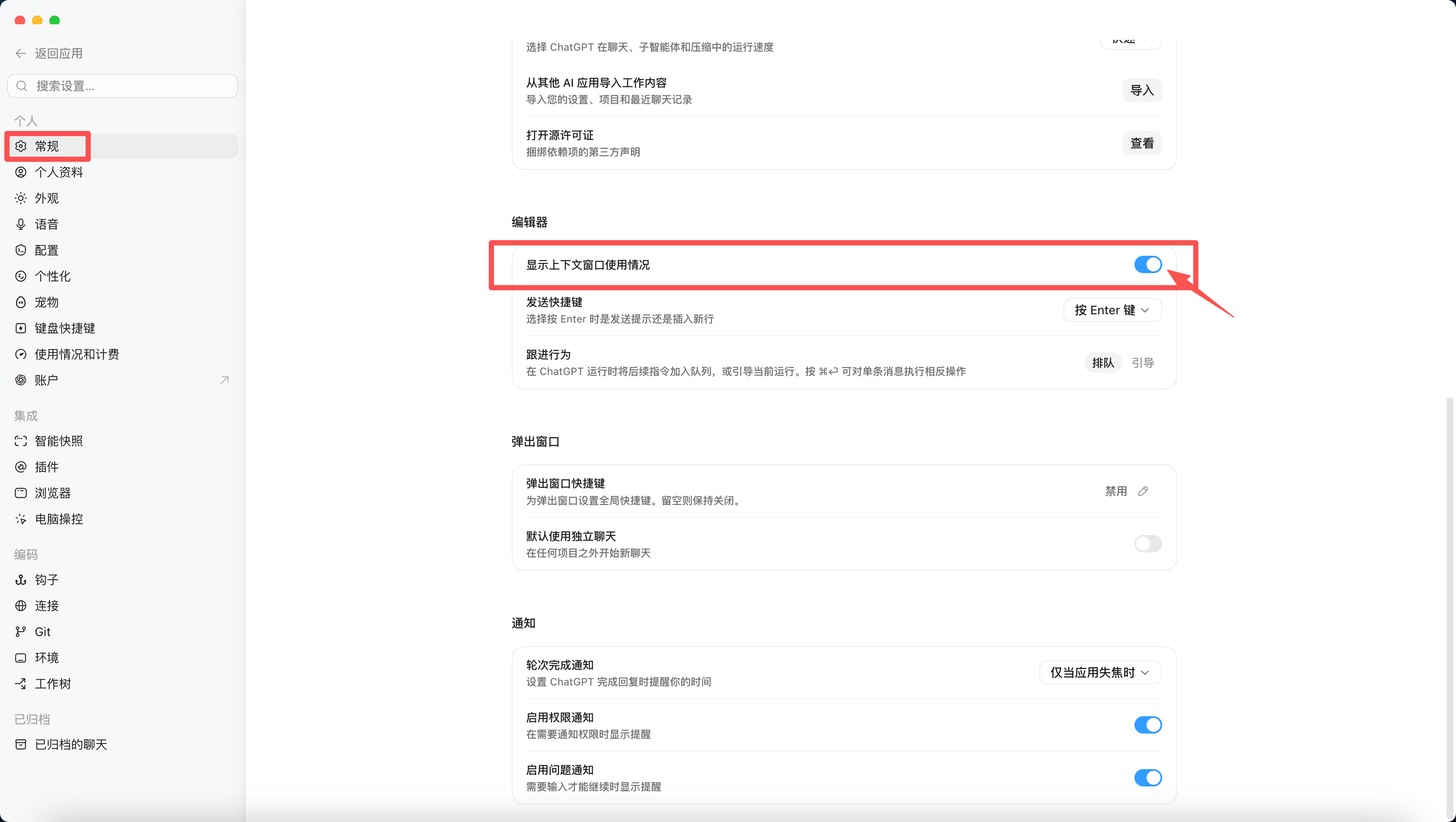The image size is (1456, 822).
Task: Click the pet icon beside 宠物
Action: (21, 302)
